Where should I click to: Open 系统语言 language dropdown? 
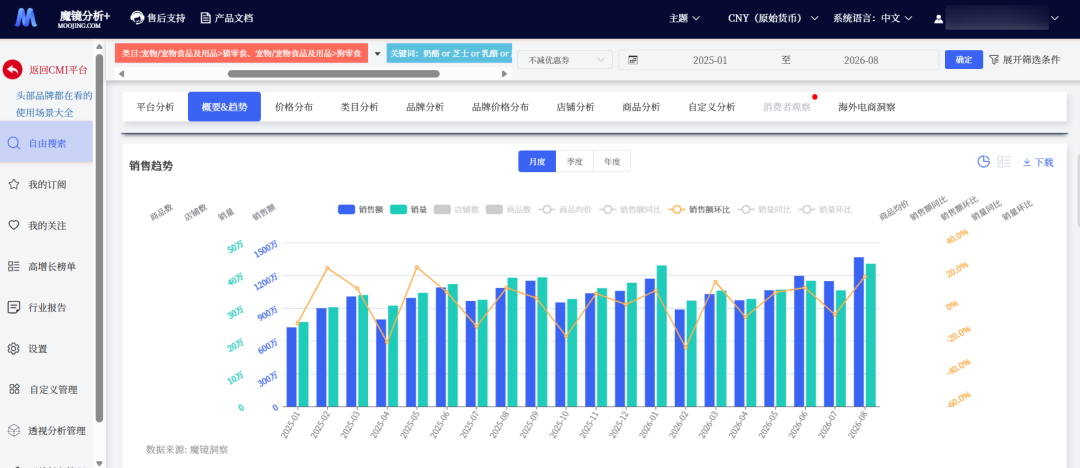(x=873, y=19)
